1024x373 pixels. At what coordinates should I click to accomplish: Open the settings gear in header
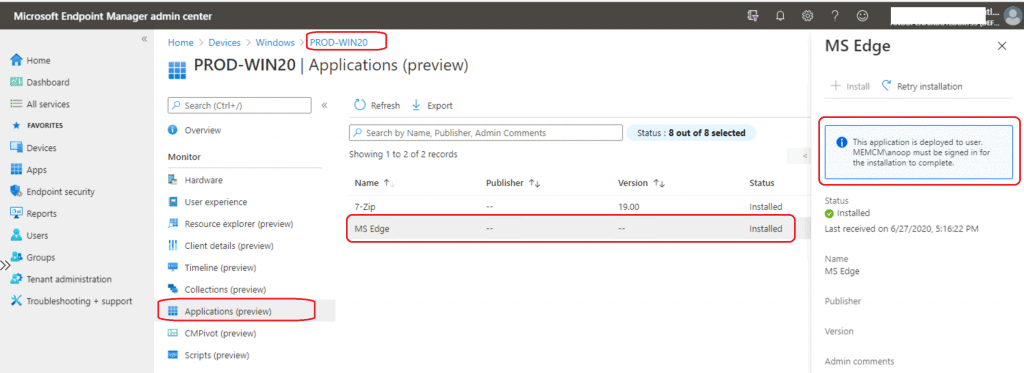[x=807, y=16]
